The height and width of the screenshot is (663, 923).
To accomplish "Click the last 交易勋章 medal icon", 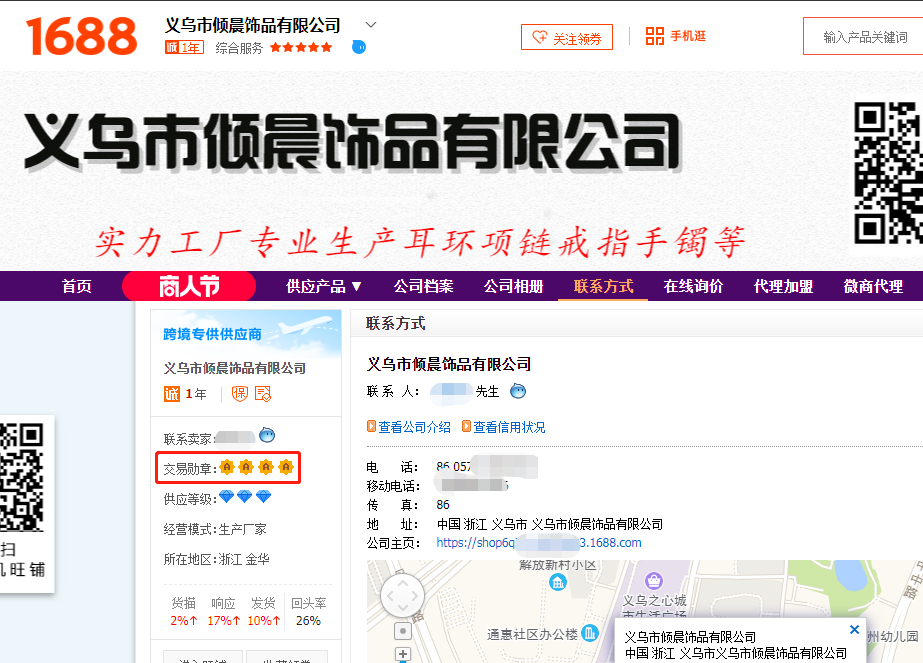I will click(286, 468).
